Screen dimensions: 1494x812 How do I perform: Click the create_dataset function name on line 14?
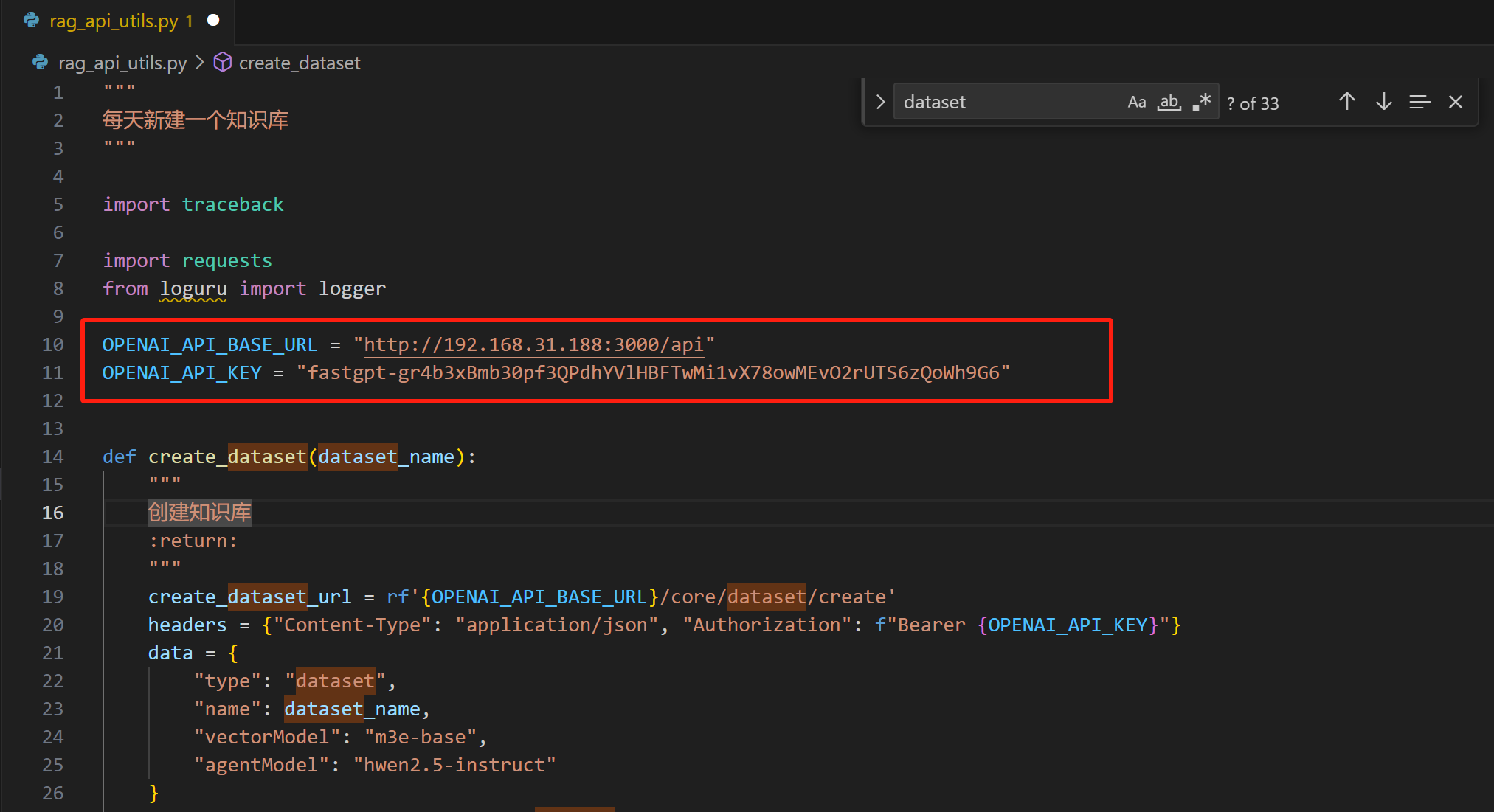pos(227,457)
